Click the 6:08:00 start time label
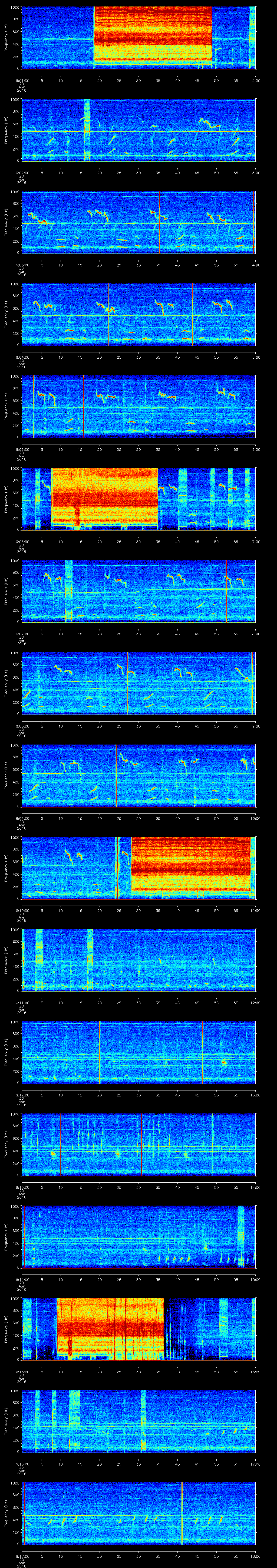Viewport: 277px width, 1568px height. [x=22, y=727]
